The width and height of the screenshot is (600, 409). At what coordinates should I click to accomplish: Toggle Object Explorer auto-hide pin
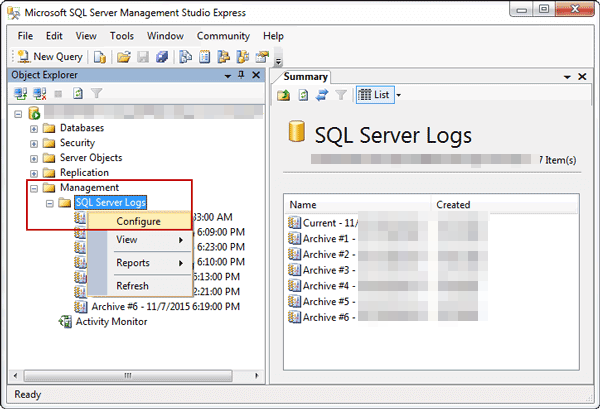pos(241,75)
